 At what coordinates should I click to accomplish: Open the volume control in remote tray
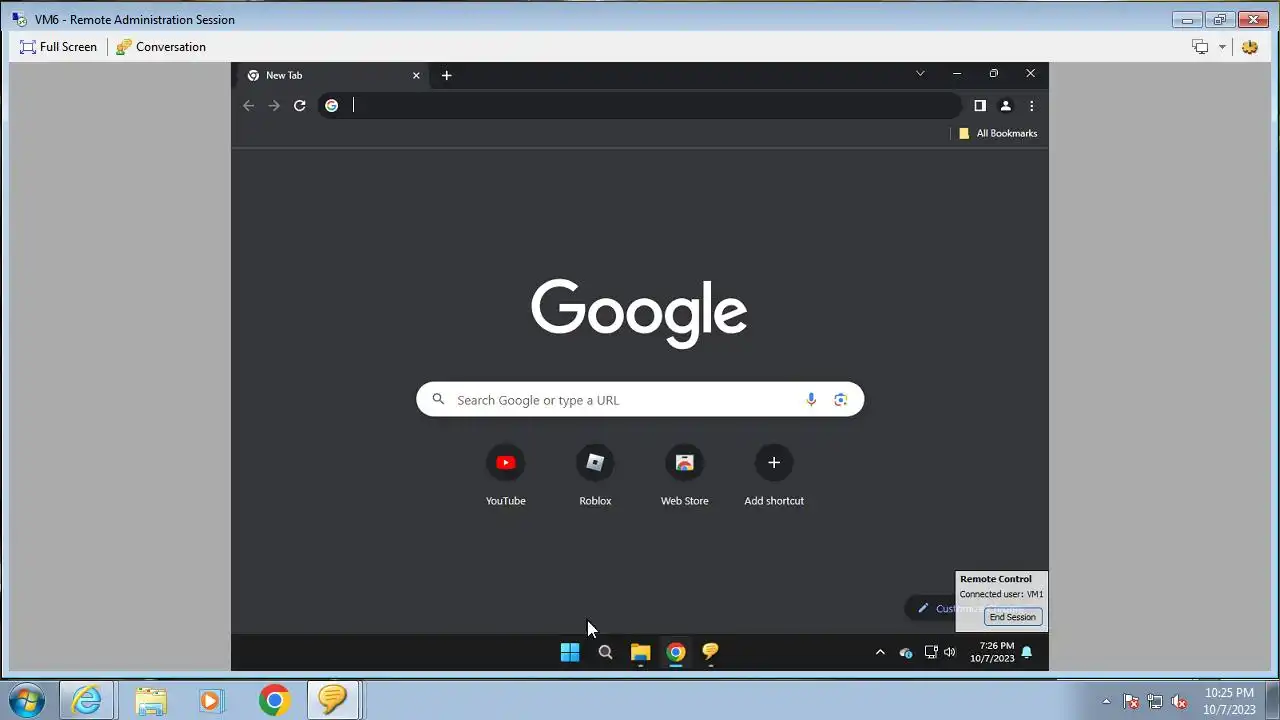(x=950, y=652)
